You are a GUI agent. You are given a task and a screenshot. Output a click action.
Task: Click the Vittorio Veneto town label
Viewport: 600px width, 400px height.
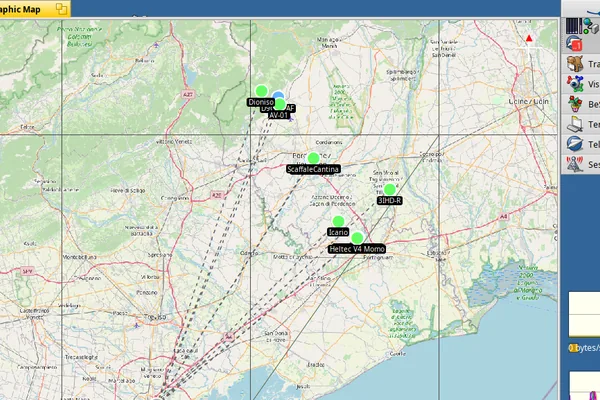174,142
